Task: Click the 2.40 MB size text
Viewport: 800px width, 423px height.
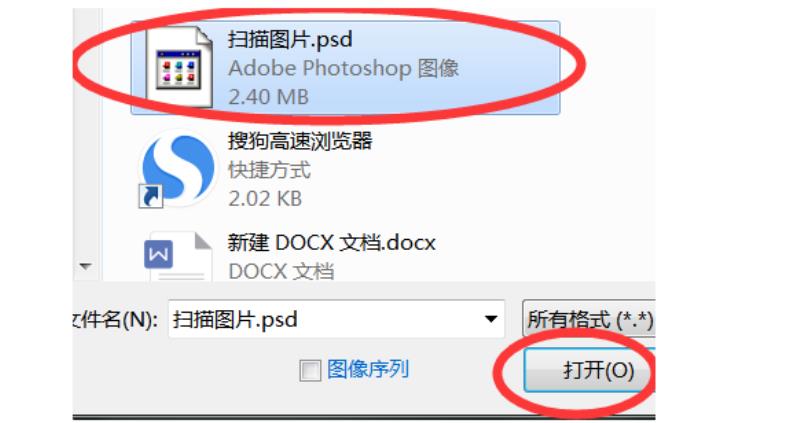Action: point(268,97)
